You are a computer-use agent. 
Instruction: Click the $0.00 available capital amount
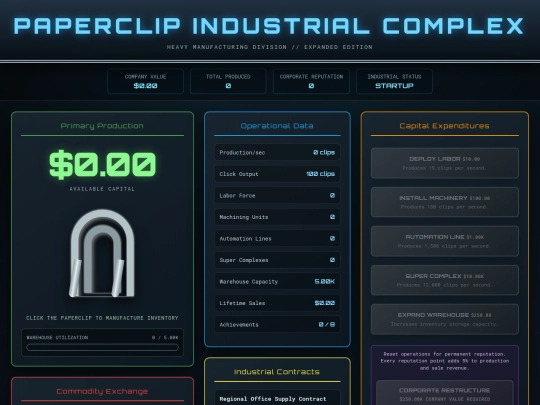click(x=102, y=164)
